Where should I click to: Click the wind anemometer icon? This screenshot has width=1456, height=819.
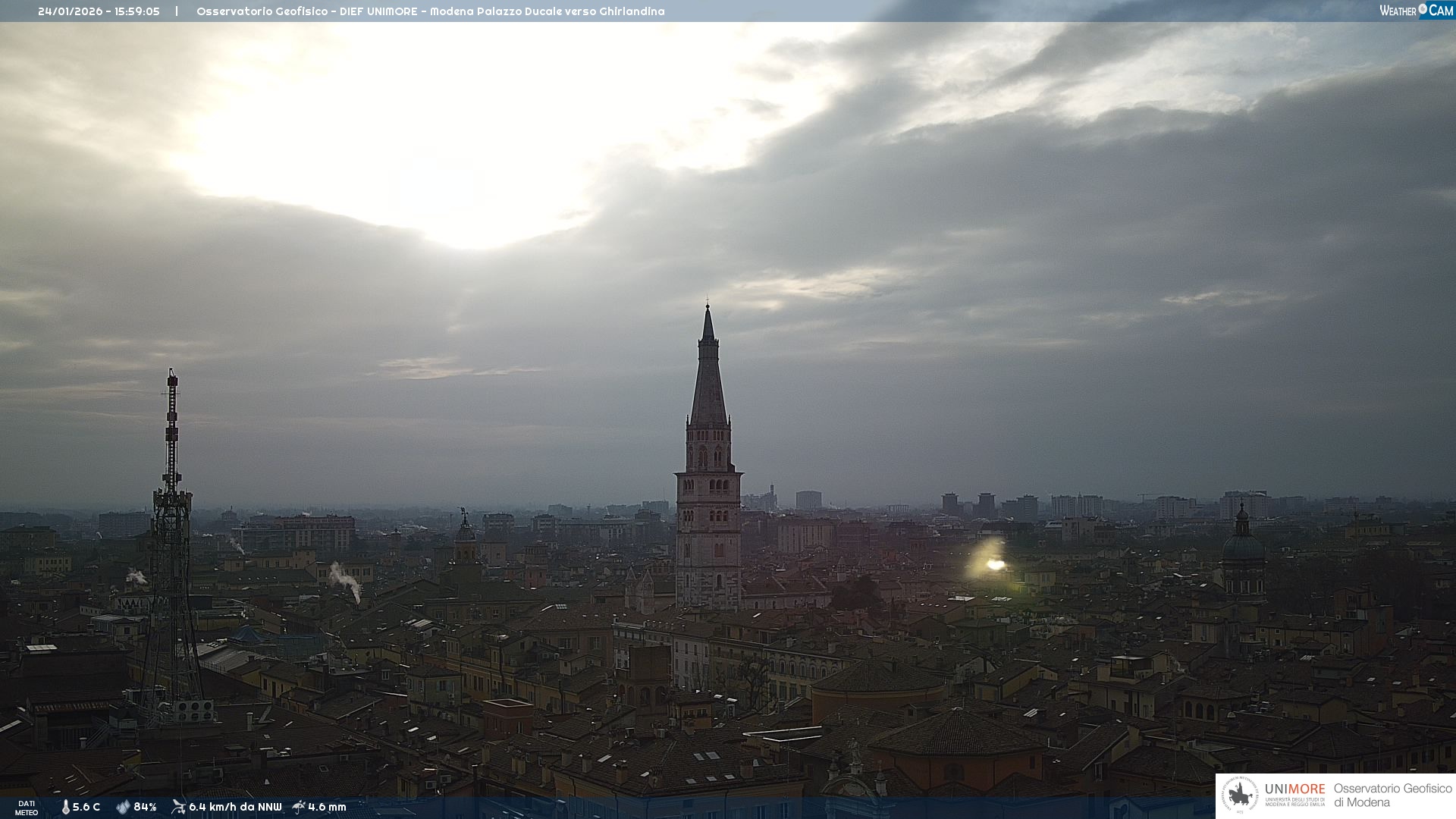coord(178,807)
